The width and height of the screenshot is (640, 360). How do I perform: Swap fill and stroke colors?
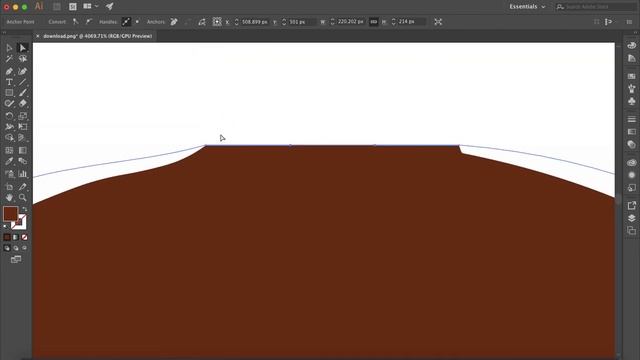24,209
